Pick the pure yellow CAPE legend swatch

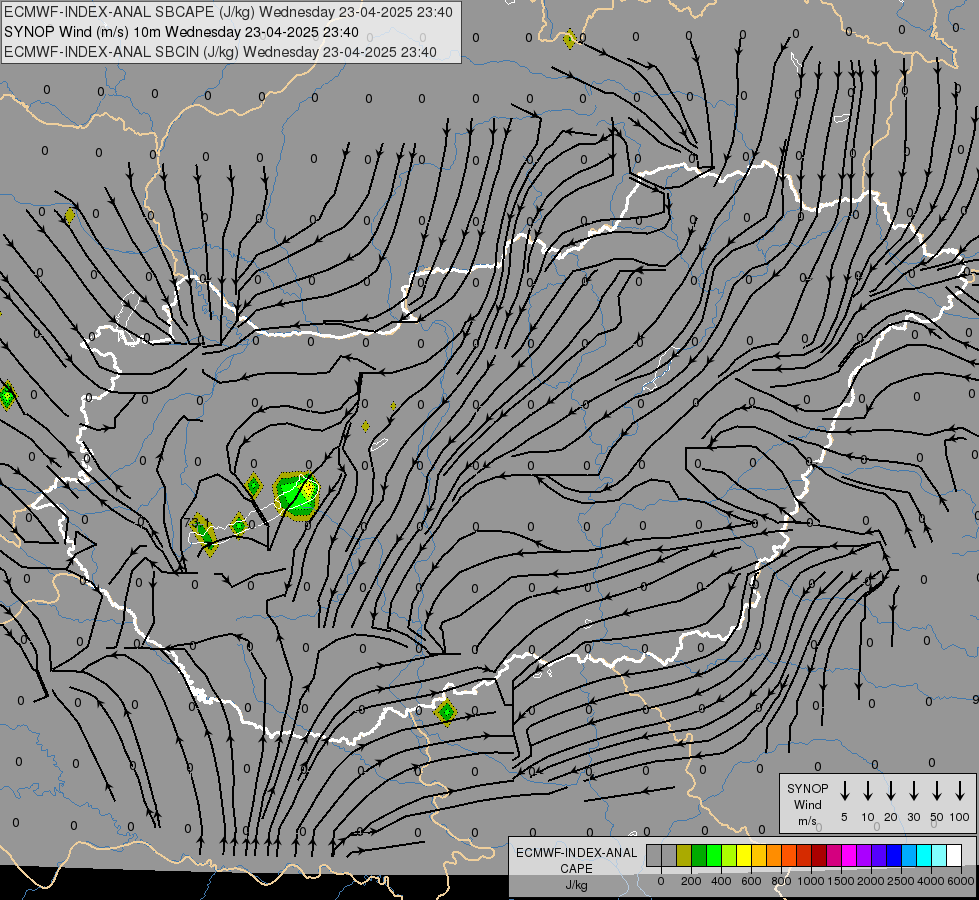click(744, 855)
